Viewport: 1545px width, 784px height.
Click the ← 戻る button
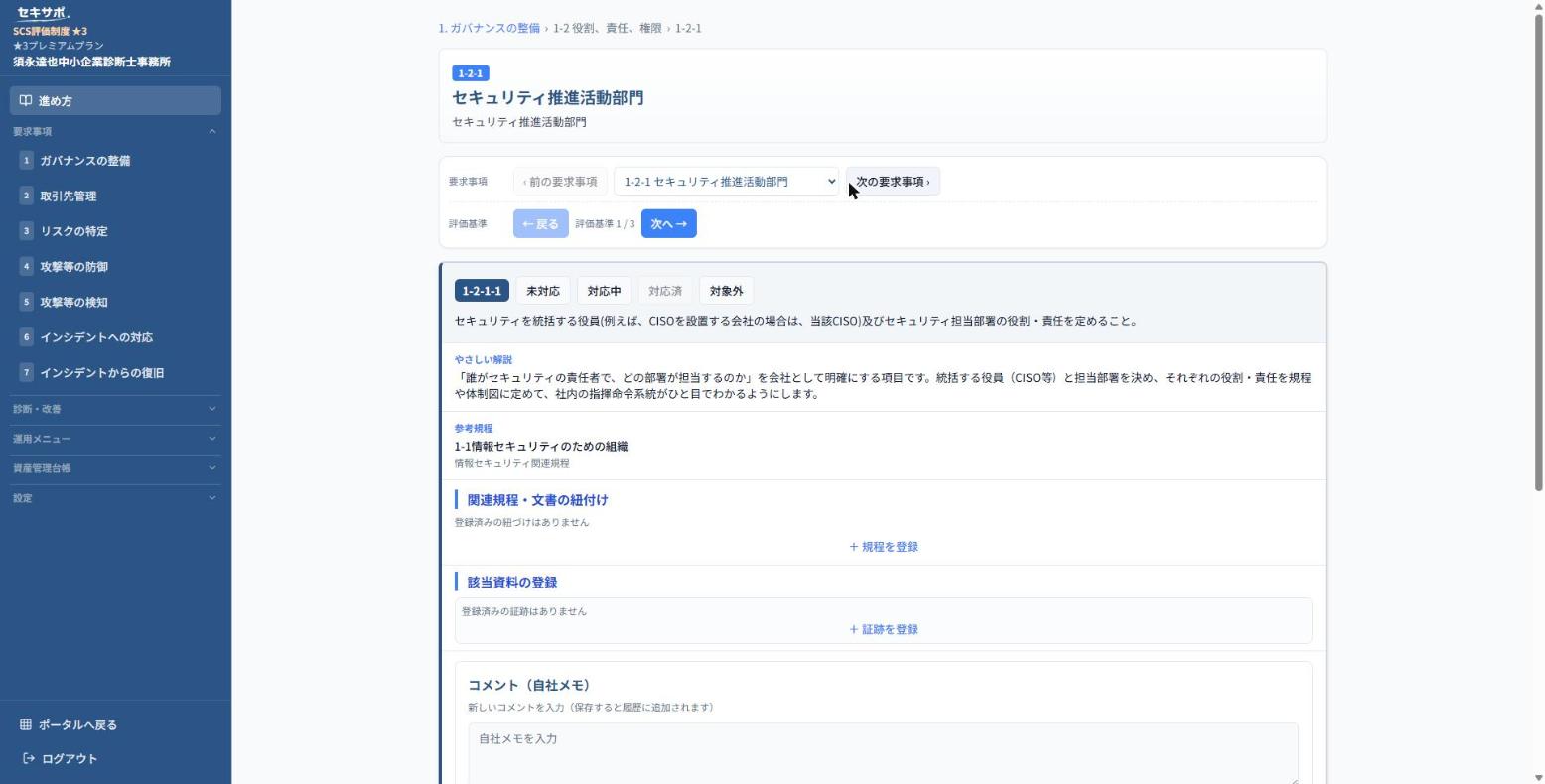coord(540,223)
